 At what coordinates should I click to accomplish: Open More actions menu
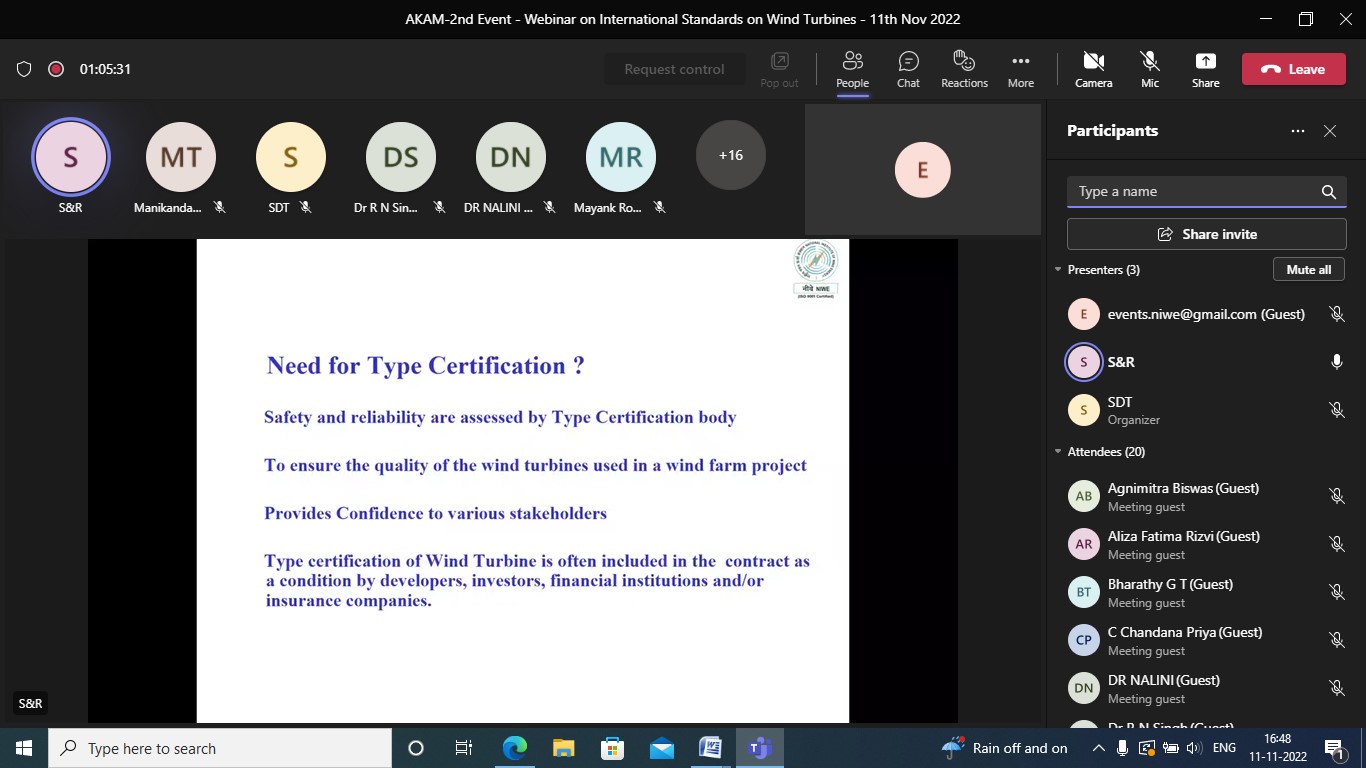(x=1020, y=69)
